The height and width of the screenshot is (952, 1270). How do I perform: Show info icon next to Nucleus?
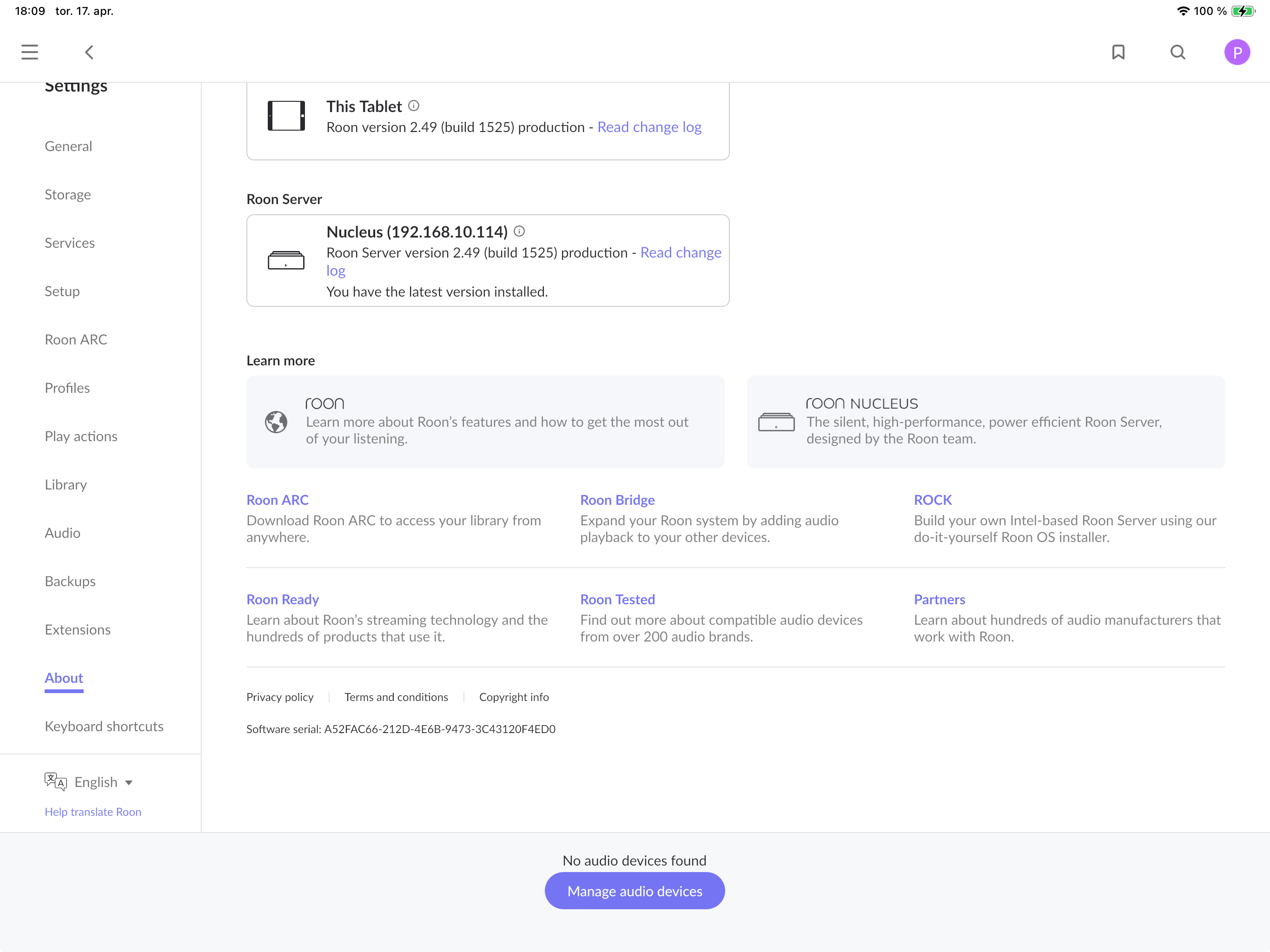click(519, 231)
